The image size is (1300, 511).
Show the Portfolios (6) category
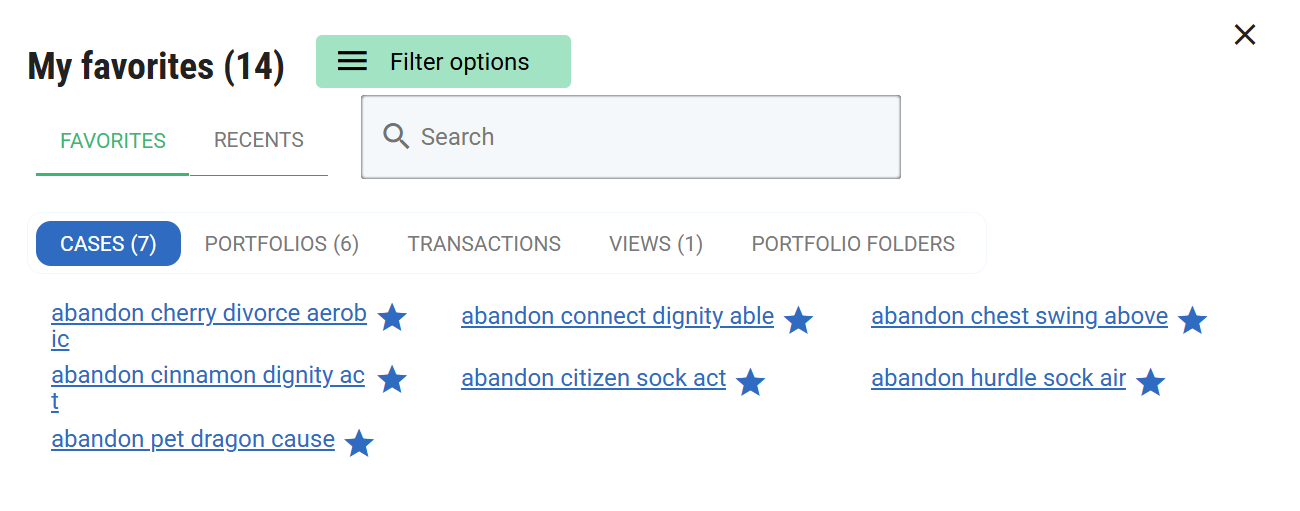click(x=282, y=244)
